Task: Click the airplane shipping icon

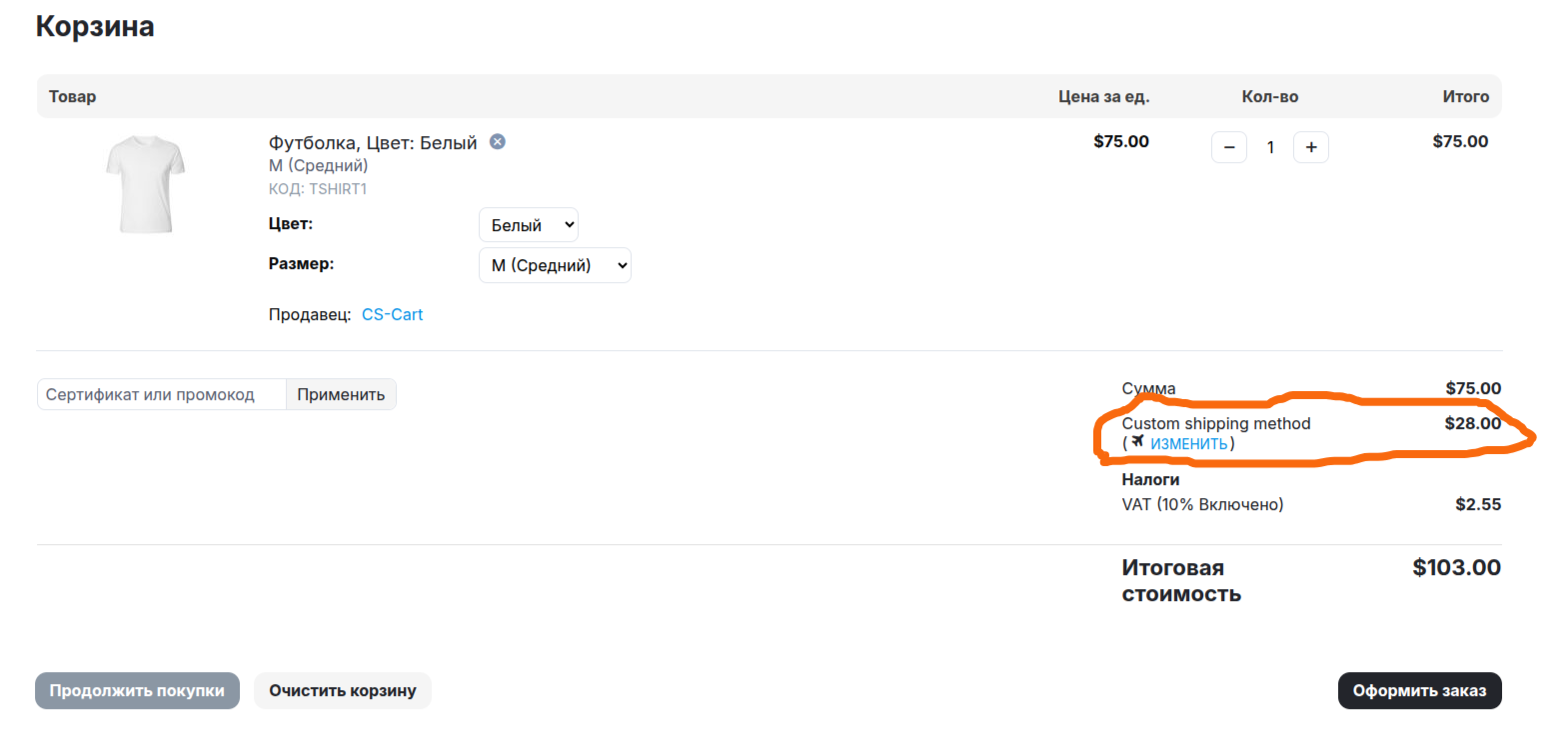Action: click(x=1138, y=442)
